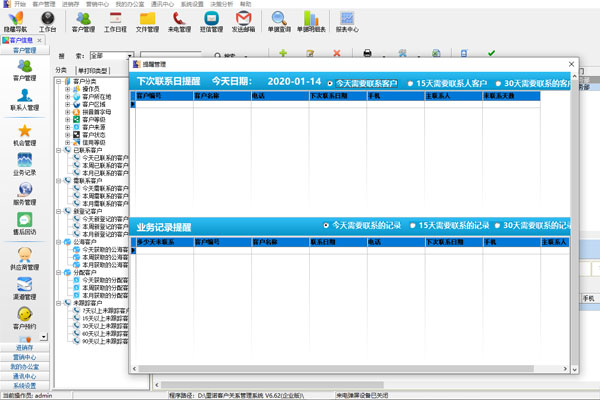
Task: Open the 来电管理 phone icon
Action: point(179,22)
